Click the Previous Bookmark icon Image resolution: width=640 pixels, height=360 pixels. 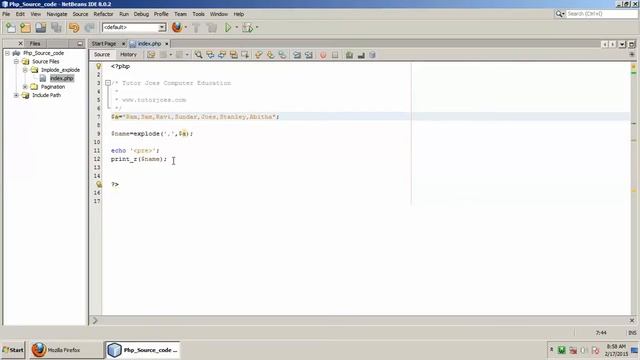259,55
